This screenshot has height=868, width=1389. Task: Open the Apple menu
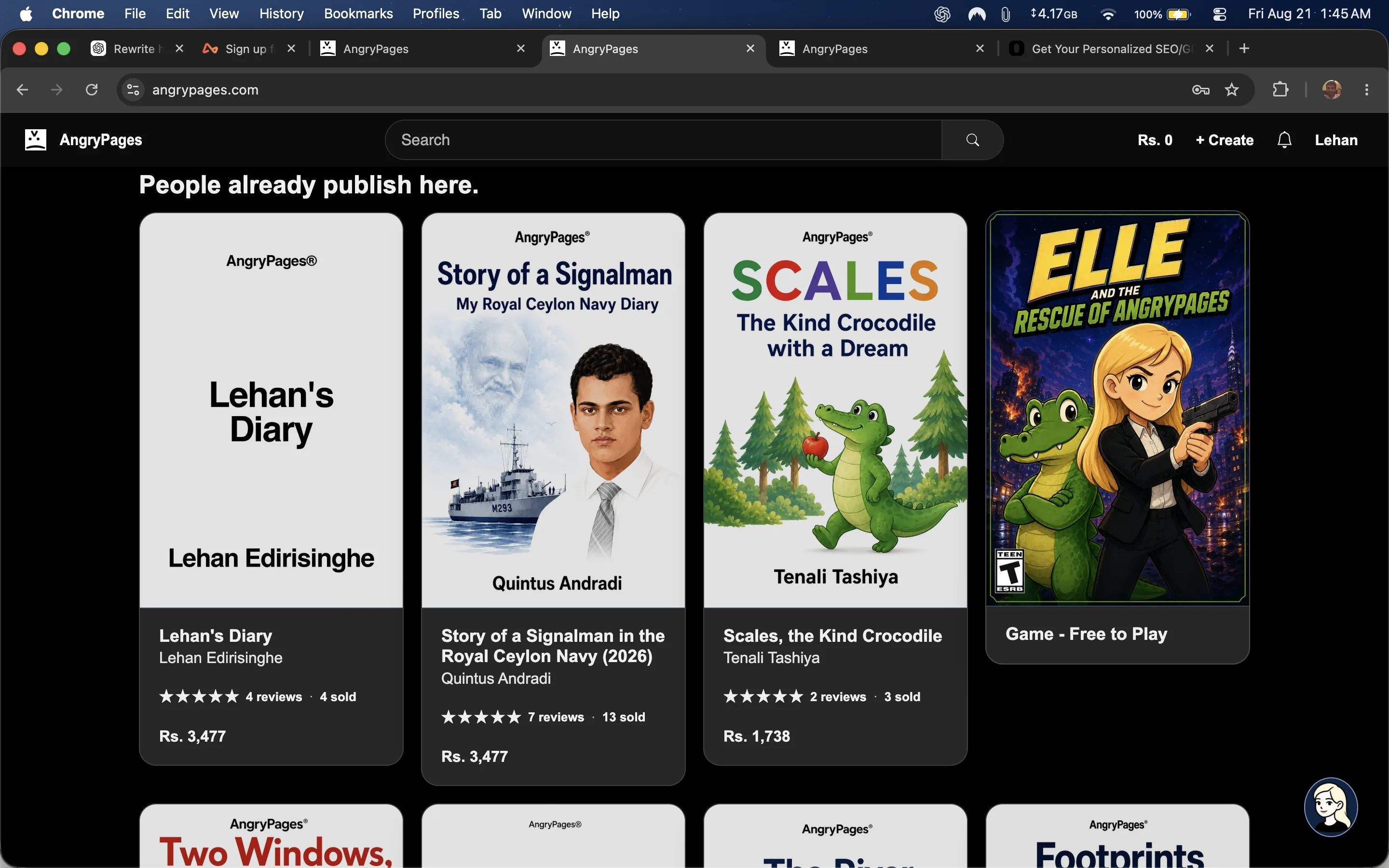[26, 14]
